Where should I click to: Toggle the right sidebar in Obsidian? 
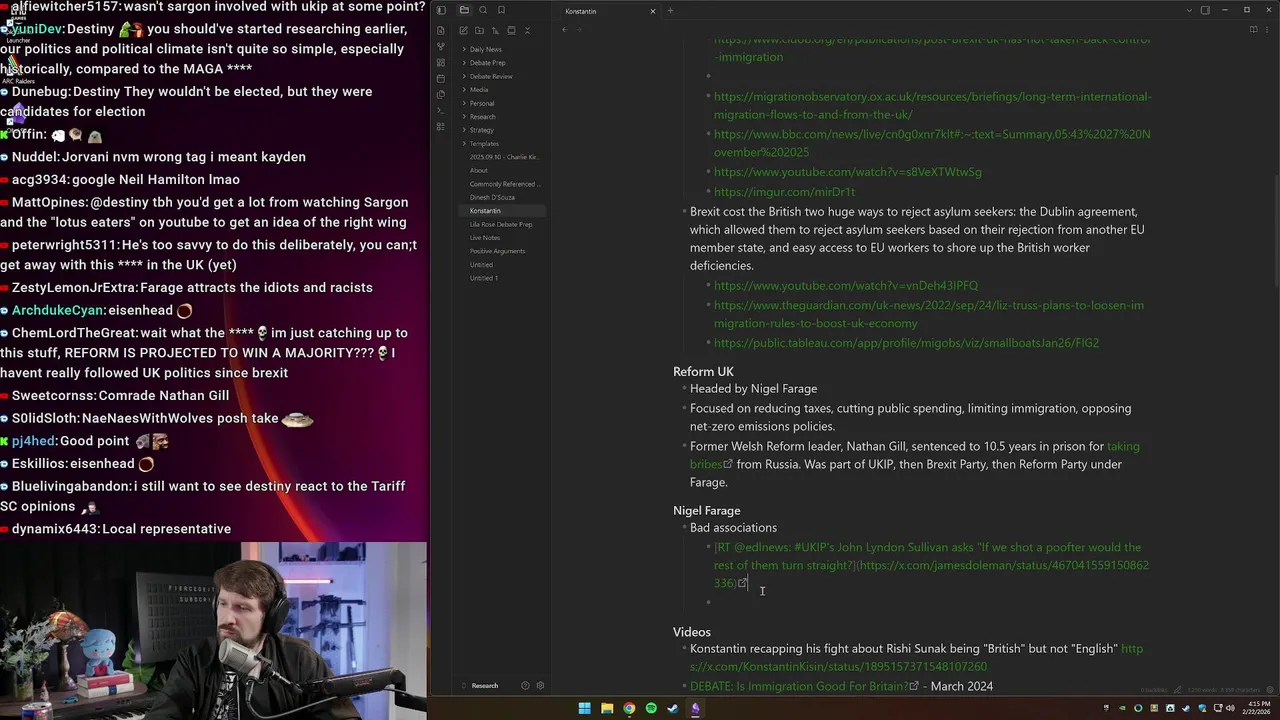coord(1205,10)
